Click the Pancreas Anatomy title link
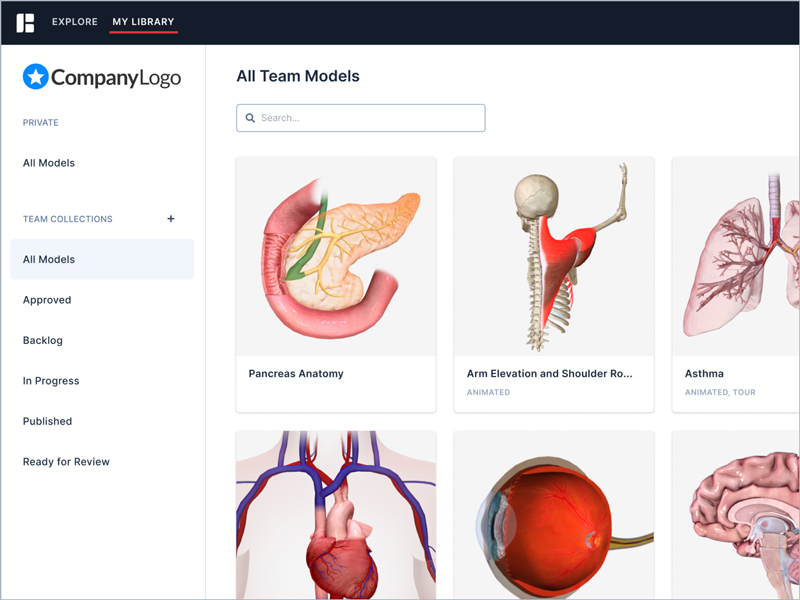Screen dimensions: 800x600 pos(296,374)
